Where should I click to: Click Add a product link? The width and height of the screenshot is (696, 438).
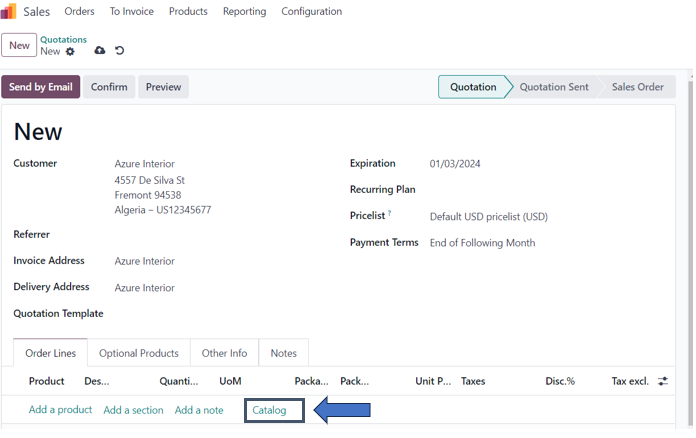click(x=60, y=410)
